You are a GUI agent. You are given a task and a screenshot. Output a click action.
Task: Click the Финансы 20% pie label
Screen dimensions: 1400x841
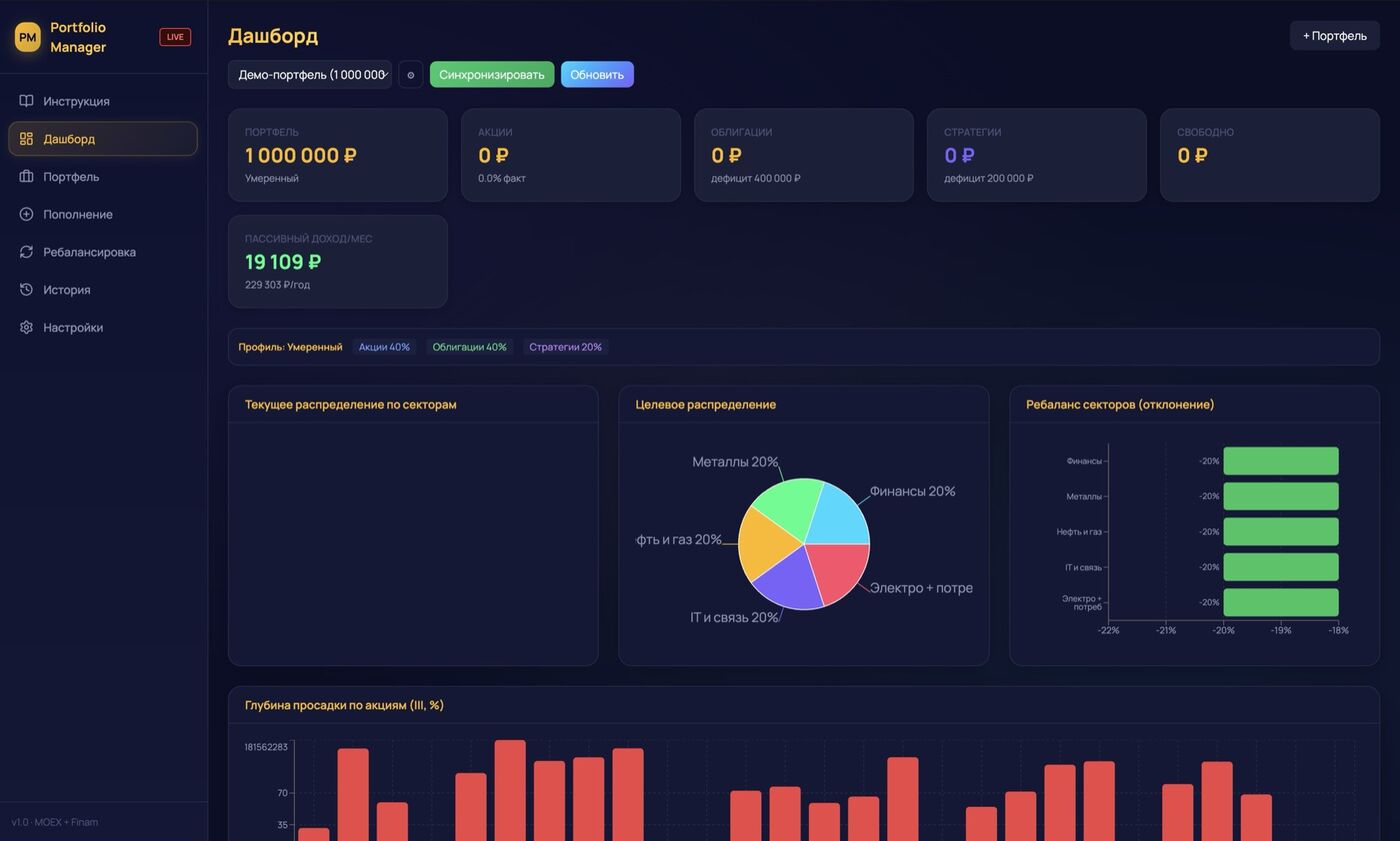click(913, 491)
